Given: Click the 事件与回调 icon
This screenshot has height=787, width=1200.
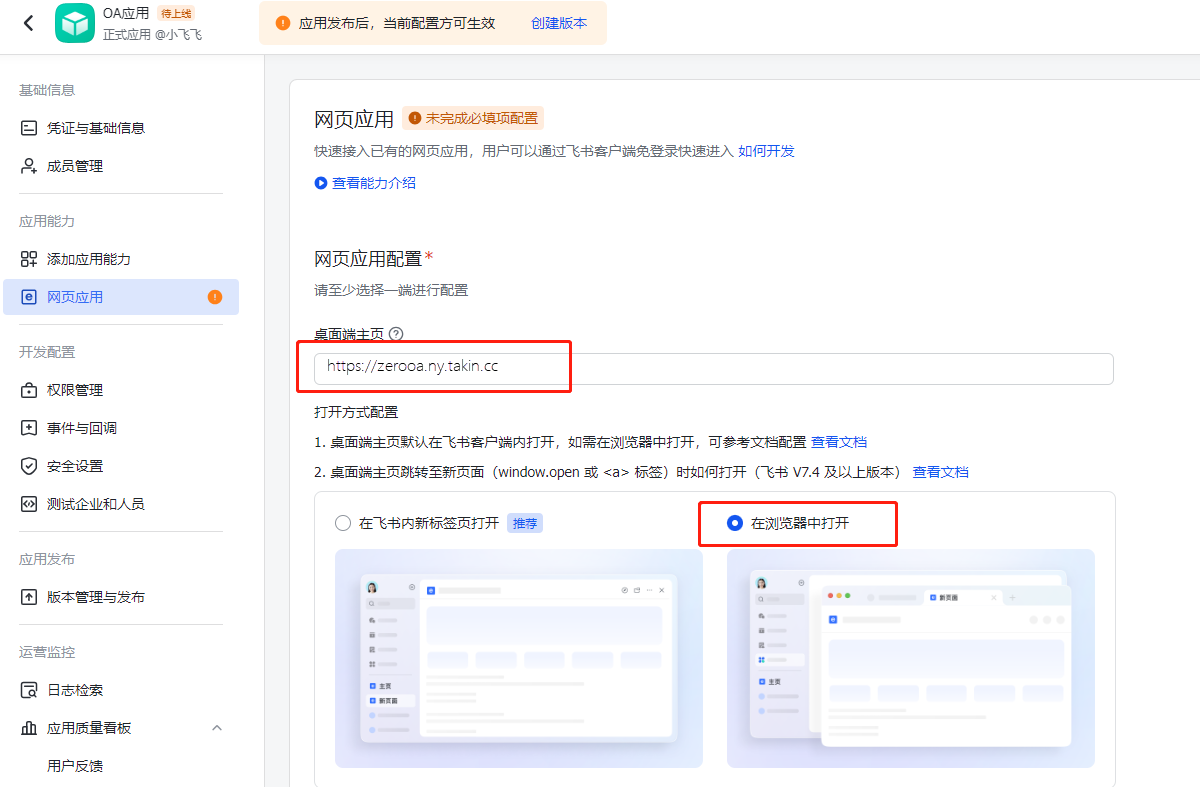Looking at the screenshot, I should pos(29,428).
